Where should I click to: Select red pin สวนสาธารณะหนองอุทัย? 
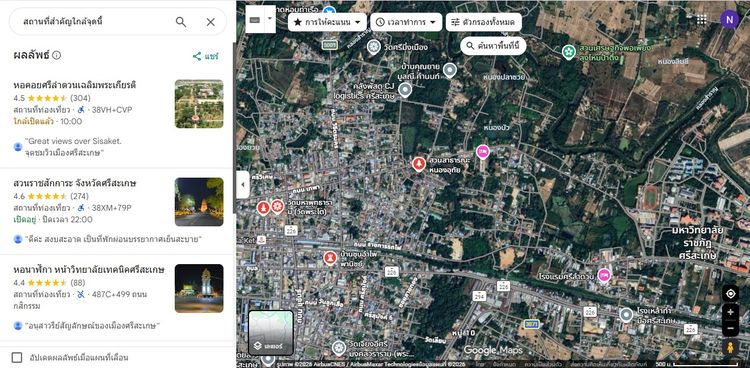419,164
